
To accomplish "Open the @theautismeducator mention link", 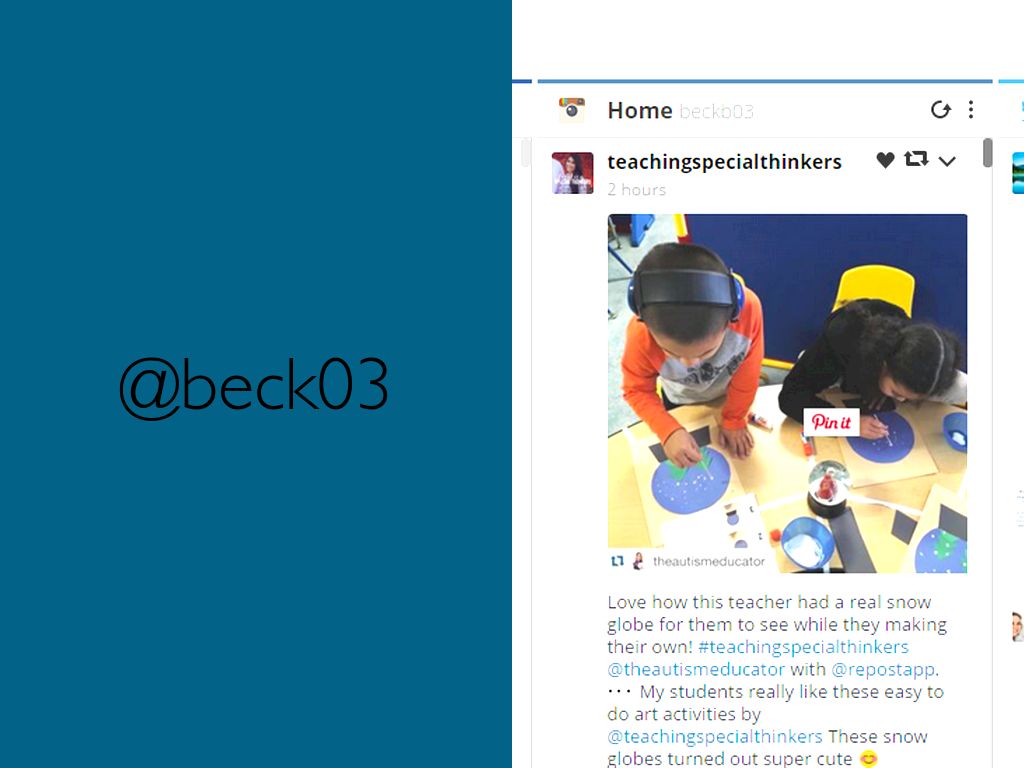I will [x=696, y=669].
